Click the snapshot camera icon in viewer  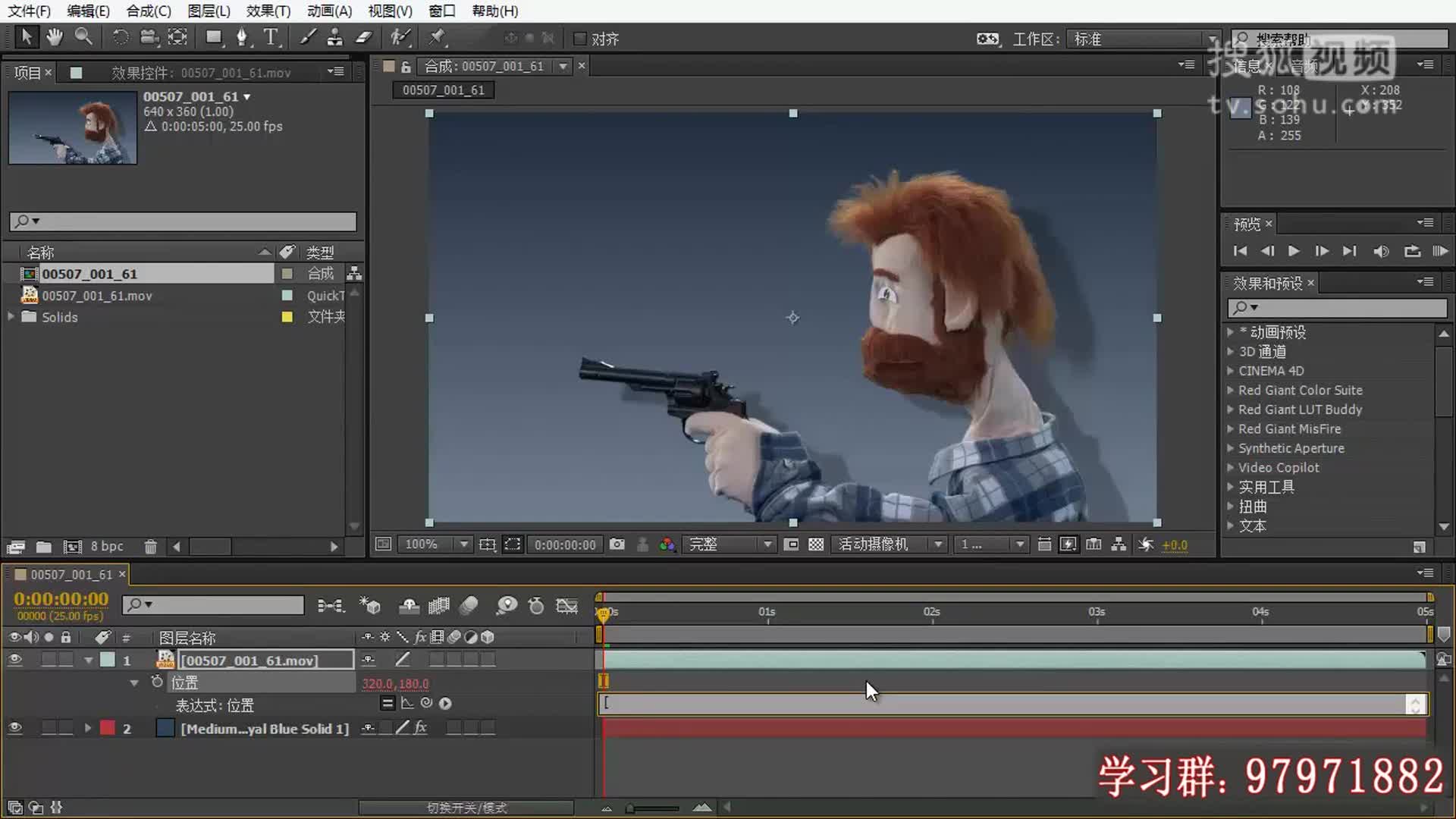click(617, 544)
